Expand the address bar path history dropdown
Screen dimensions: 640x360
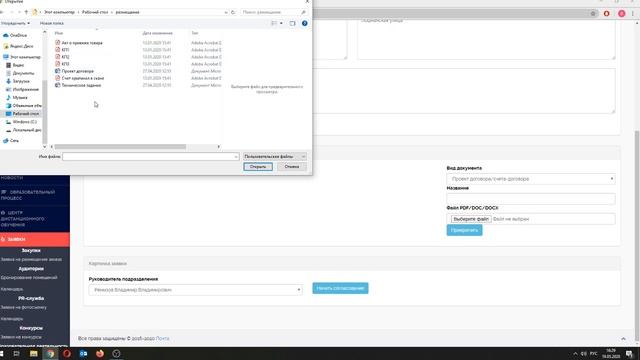tap(226, 12)
